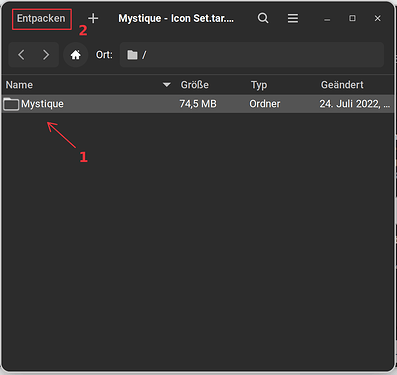The height and width of the screenshot is (375, 397).
Task: Click the 24. Juli 2022 date cell
Action: tap(354, 104)
